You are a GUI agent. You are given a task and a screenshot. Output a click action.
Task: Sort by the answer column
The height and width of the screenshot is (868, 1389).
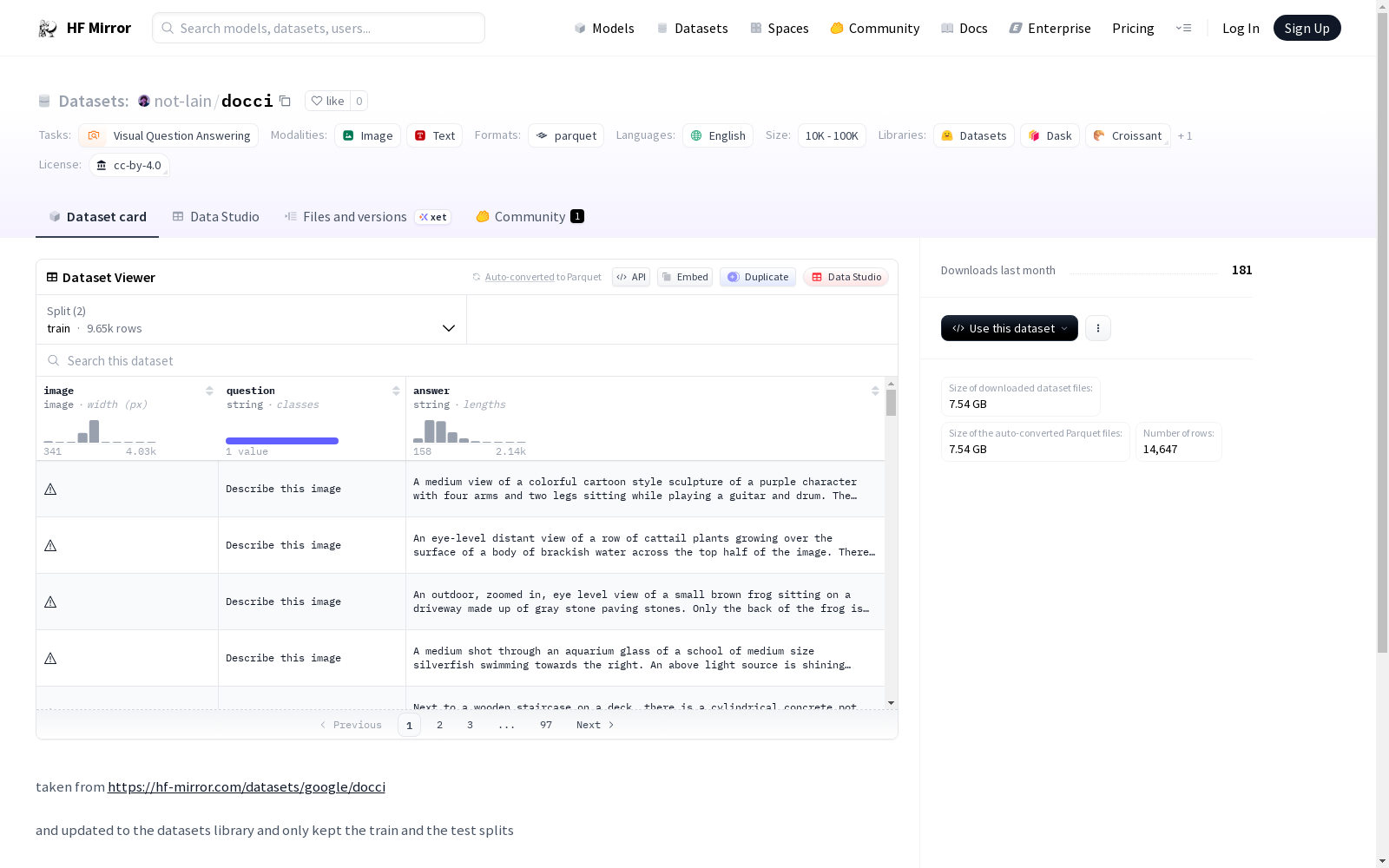(x=875, y=391)
